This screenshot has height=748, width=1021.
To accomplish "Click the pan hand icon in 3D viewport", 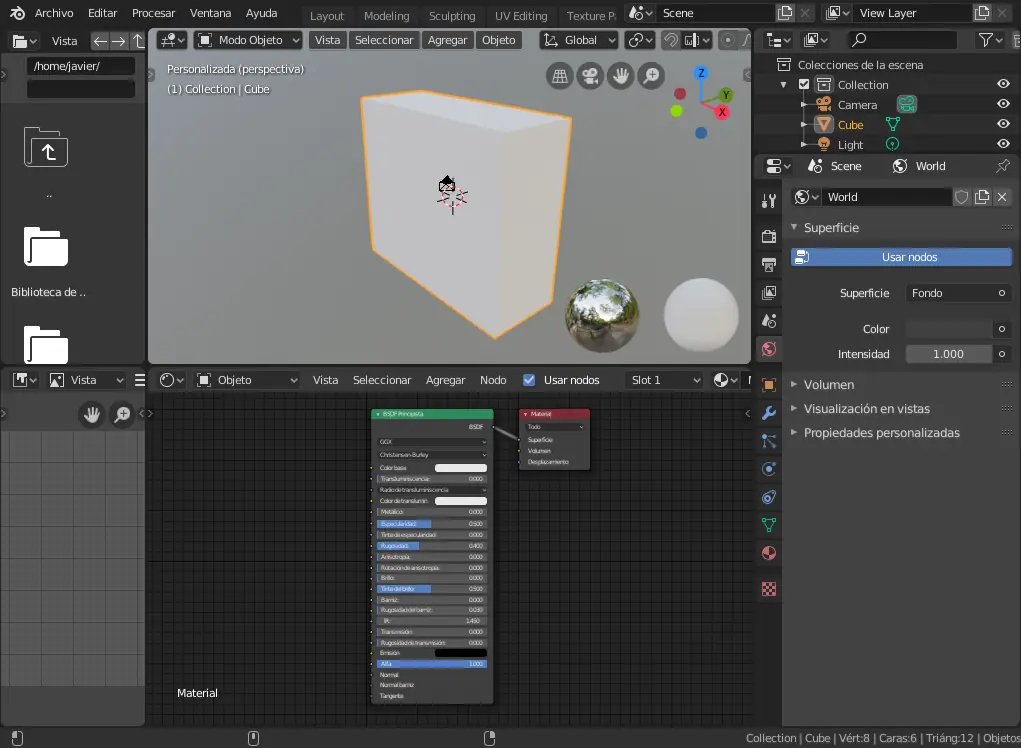I will [621, 76].
